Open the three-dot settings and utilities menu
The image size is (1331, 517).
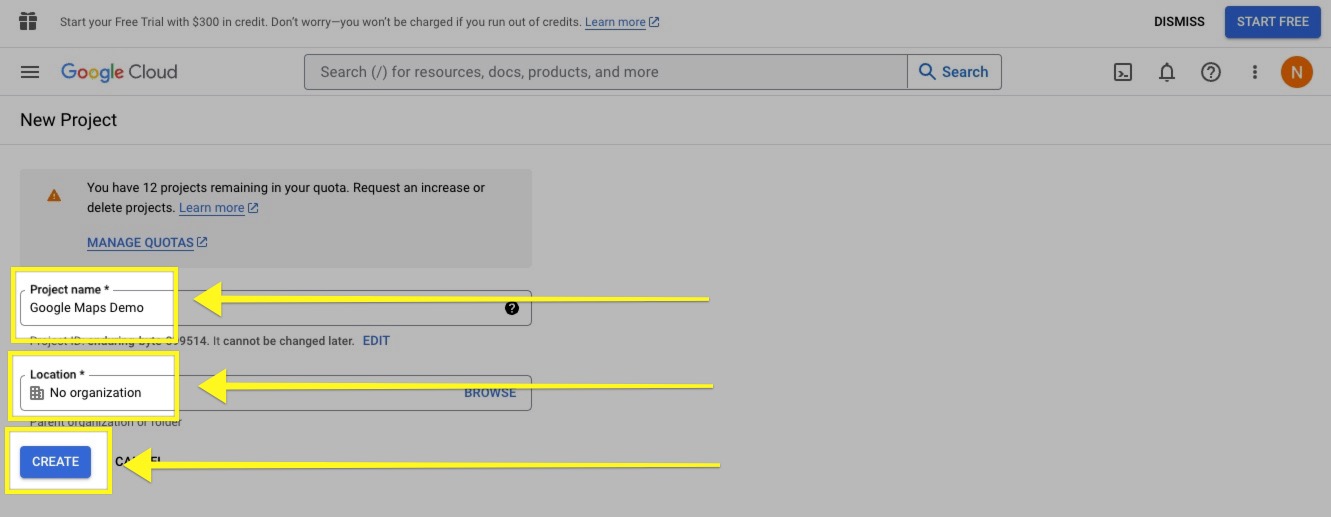click(1254, 72)
